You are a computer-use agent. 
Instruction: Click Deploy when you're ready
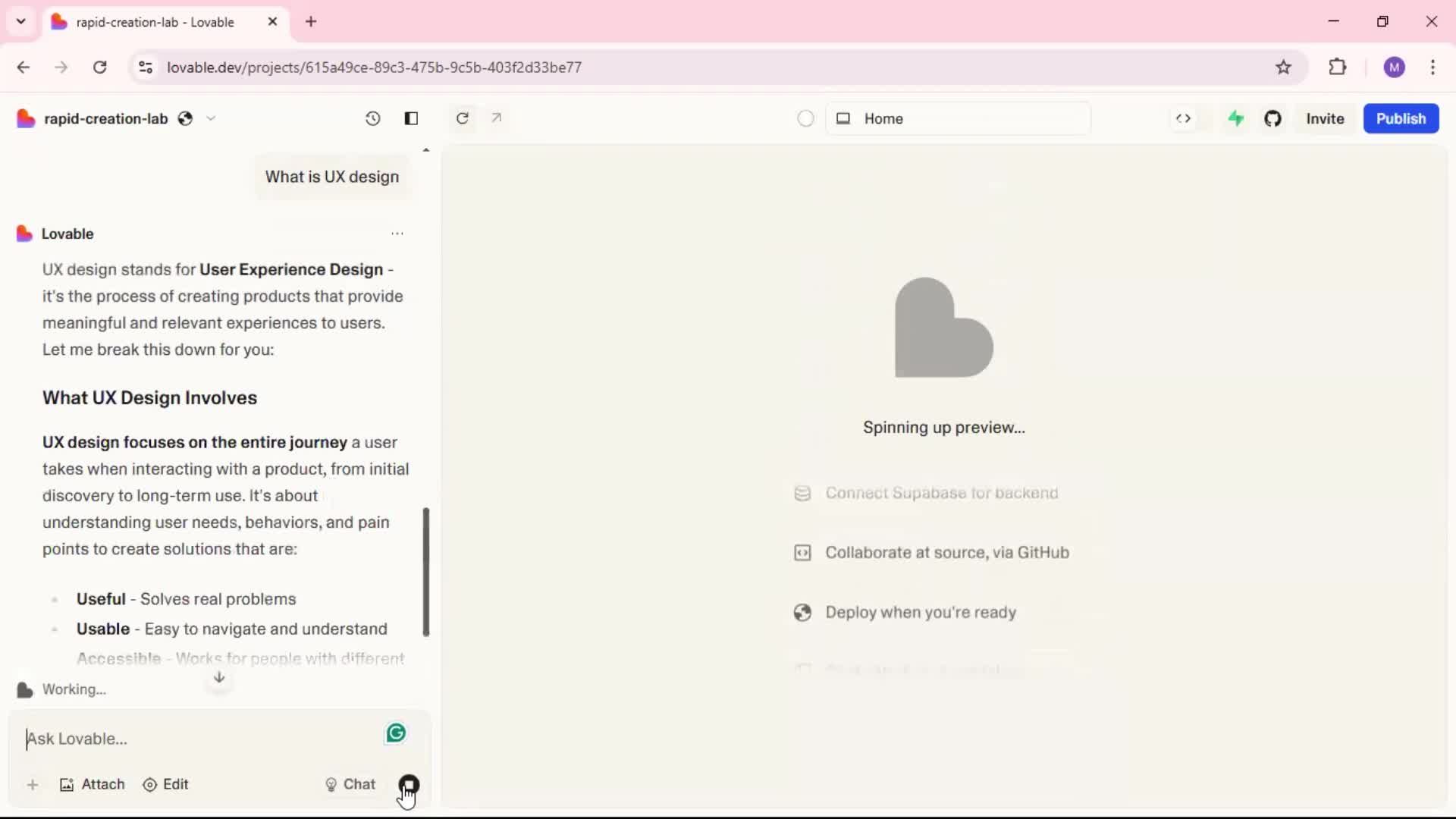pos(905,613)
